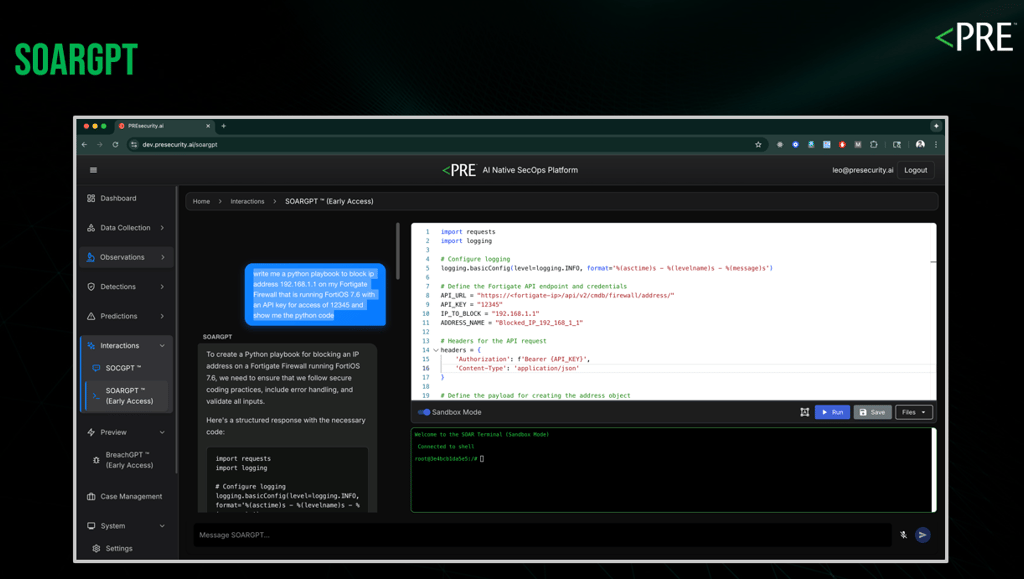
Task: Click the Data Collection sidebar icon
Action: (x=91, y=228)
